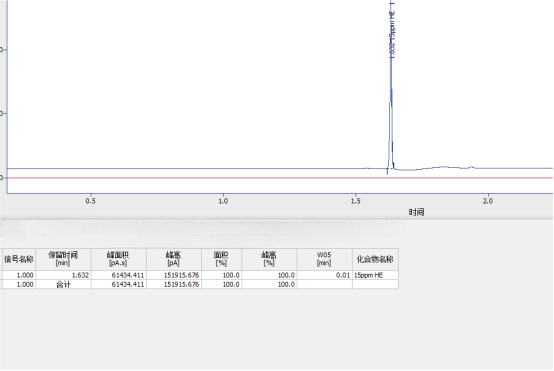Click the 面积 [%] column header
554x371 pixels.
click(x=222, y=259)
